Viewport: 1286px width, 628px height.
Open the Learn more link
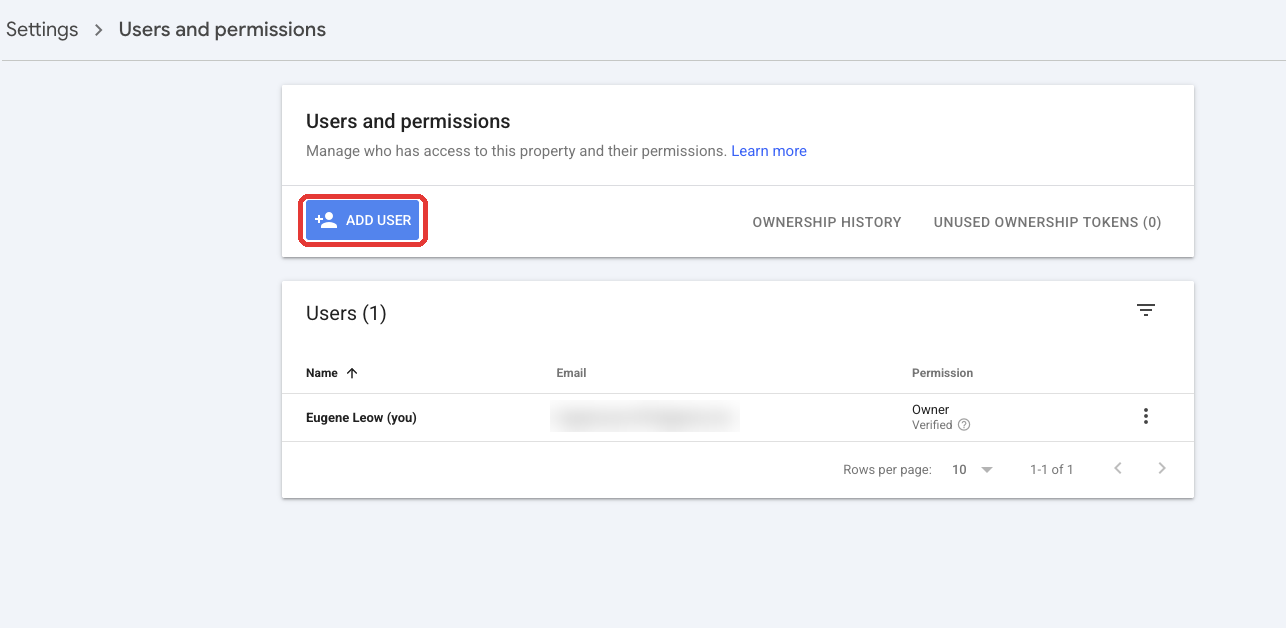769,151
